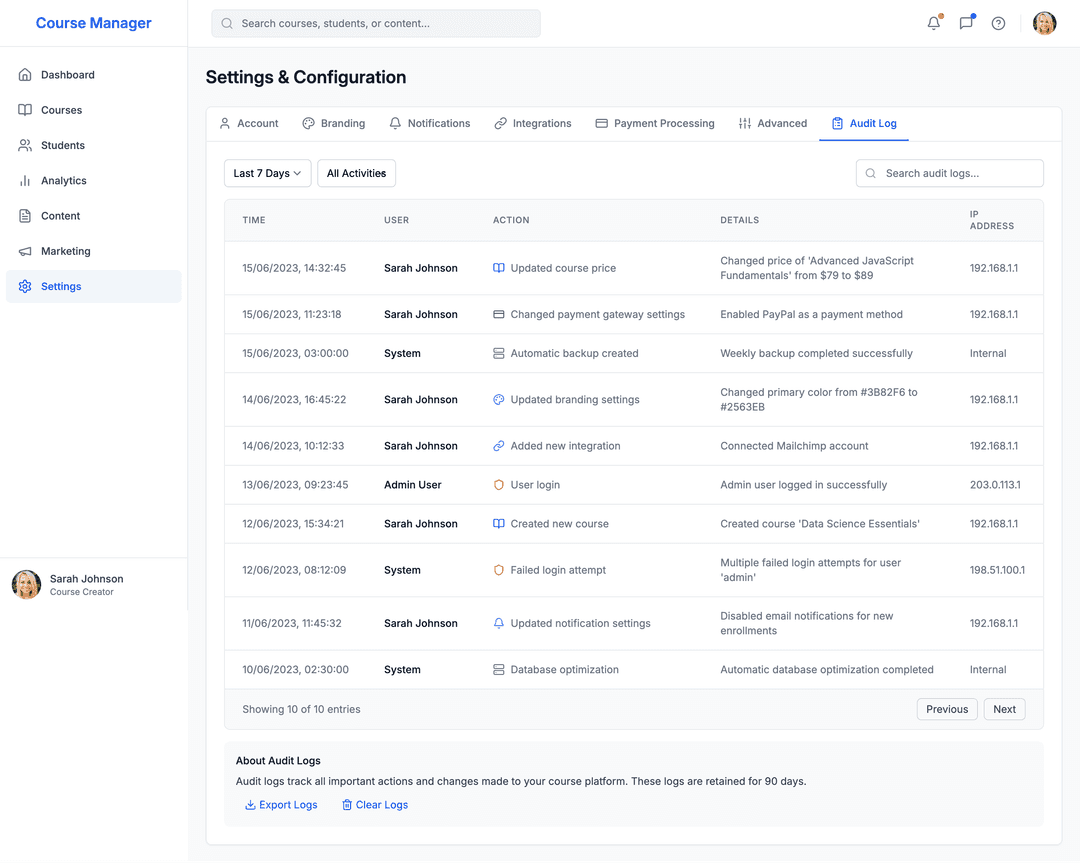This screenshot has width=1080, height=863.
Task: Click the Marketing megaphone icon in sidebar
Action: pos(25,251)
